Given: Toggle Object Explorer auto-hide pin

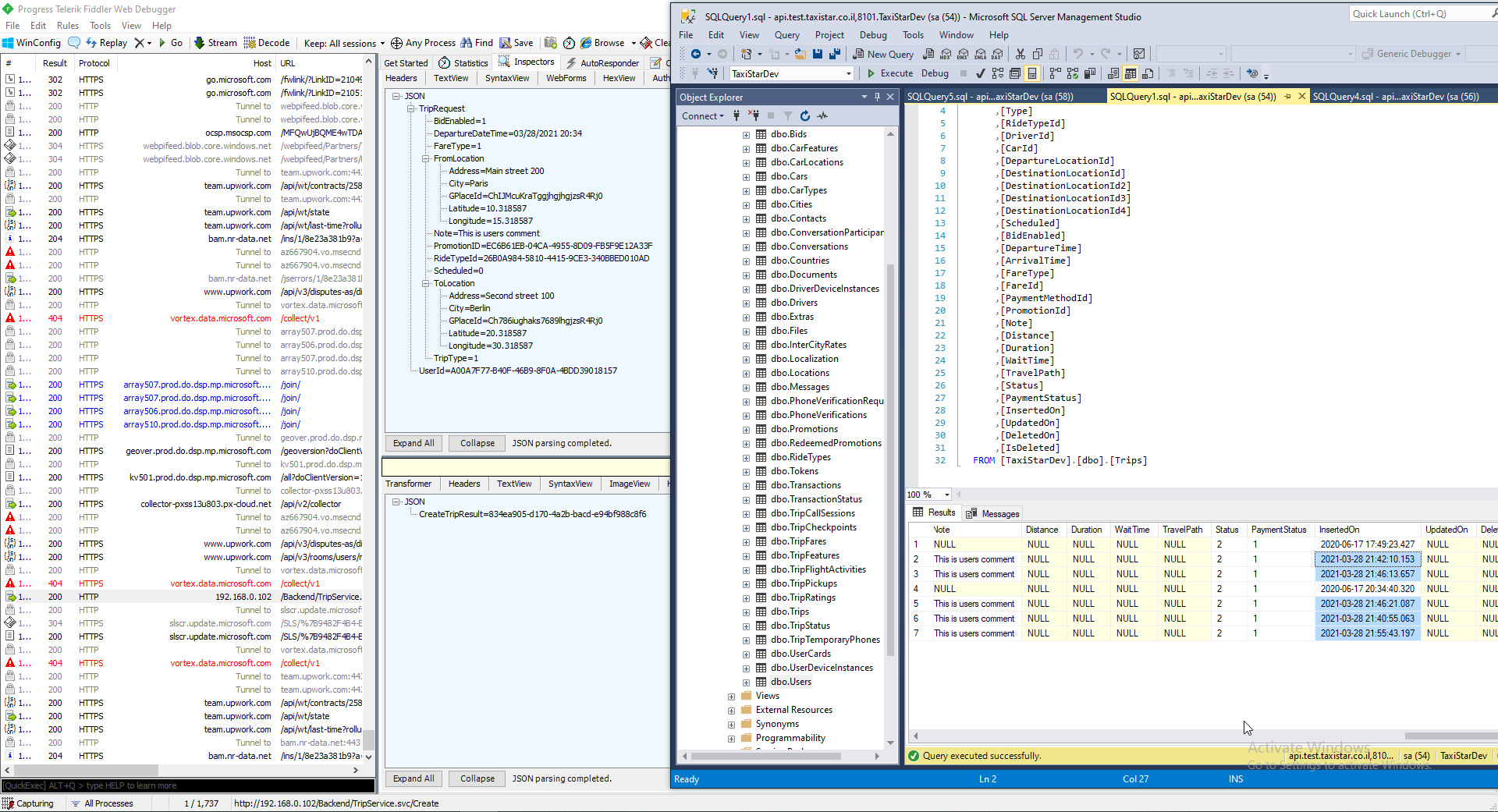Looking at the screenshot, I should 877,97.
